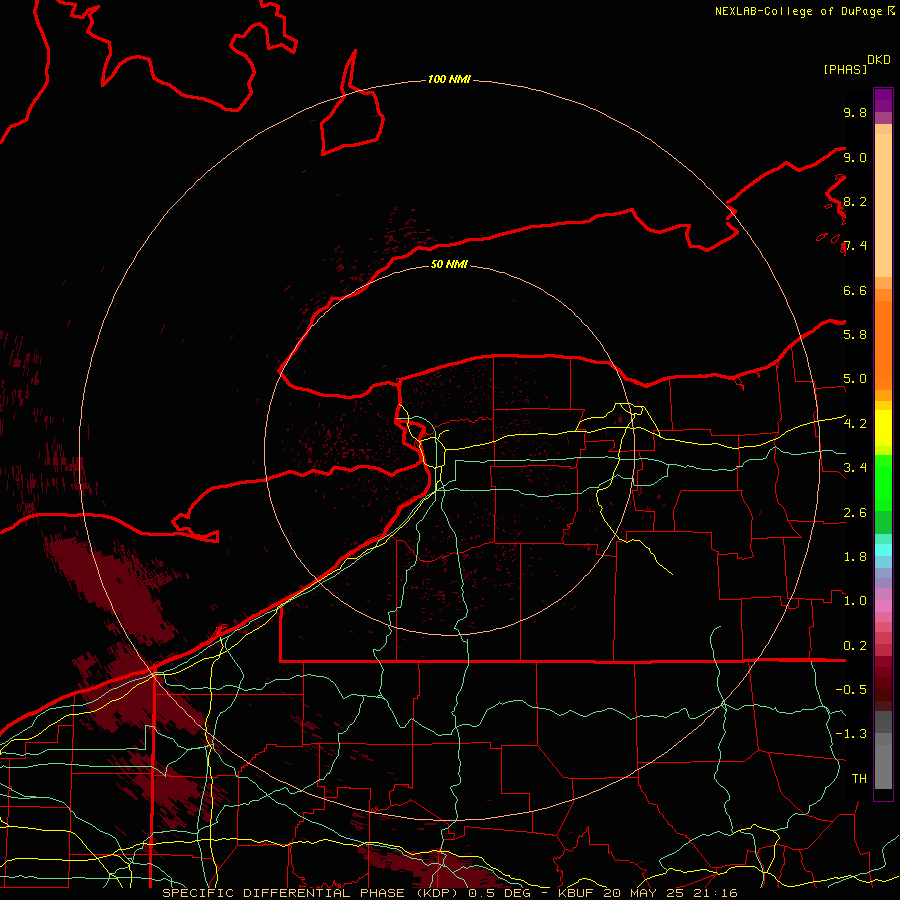Click the 2.6 scale value

point(855,513)
